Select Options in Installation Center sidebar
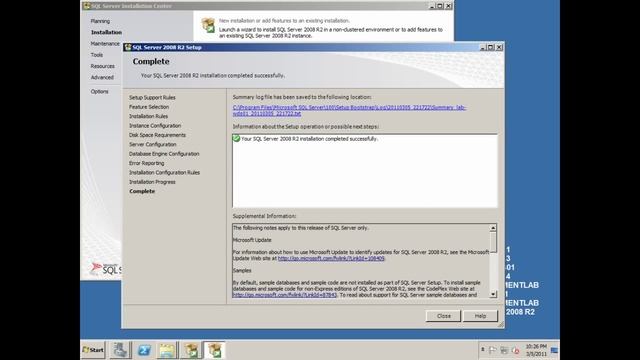Image resolution: width=640 pixels, height=360 pixels. pos(100,91)
